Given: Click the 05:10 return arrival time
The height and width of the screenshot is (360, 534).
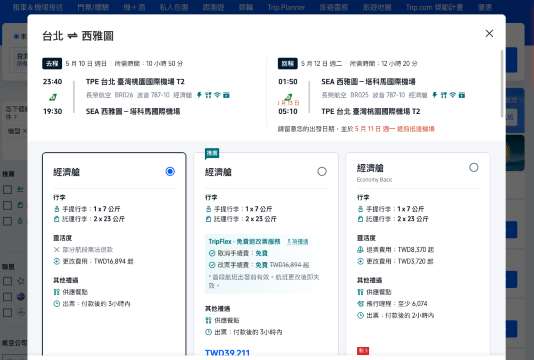Looking at the screenshot, I should (x=288, y=111).
